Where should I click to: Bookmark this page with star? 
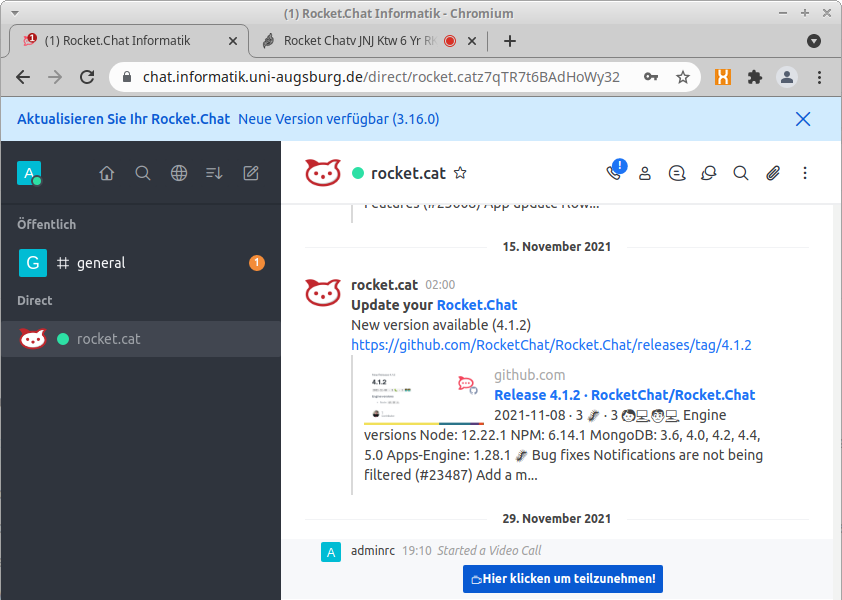683,77
